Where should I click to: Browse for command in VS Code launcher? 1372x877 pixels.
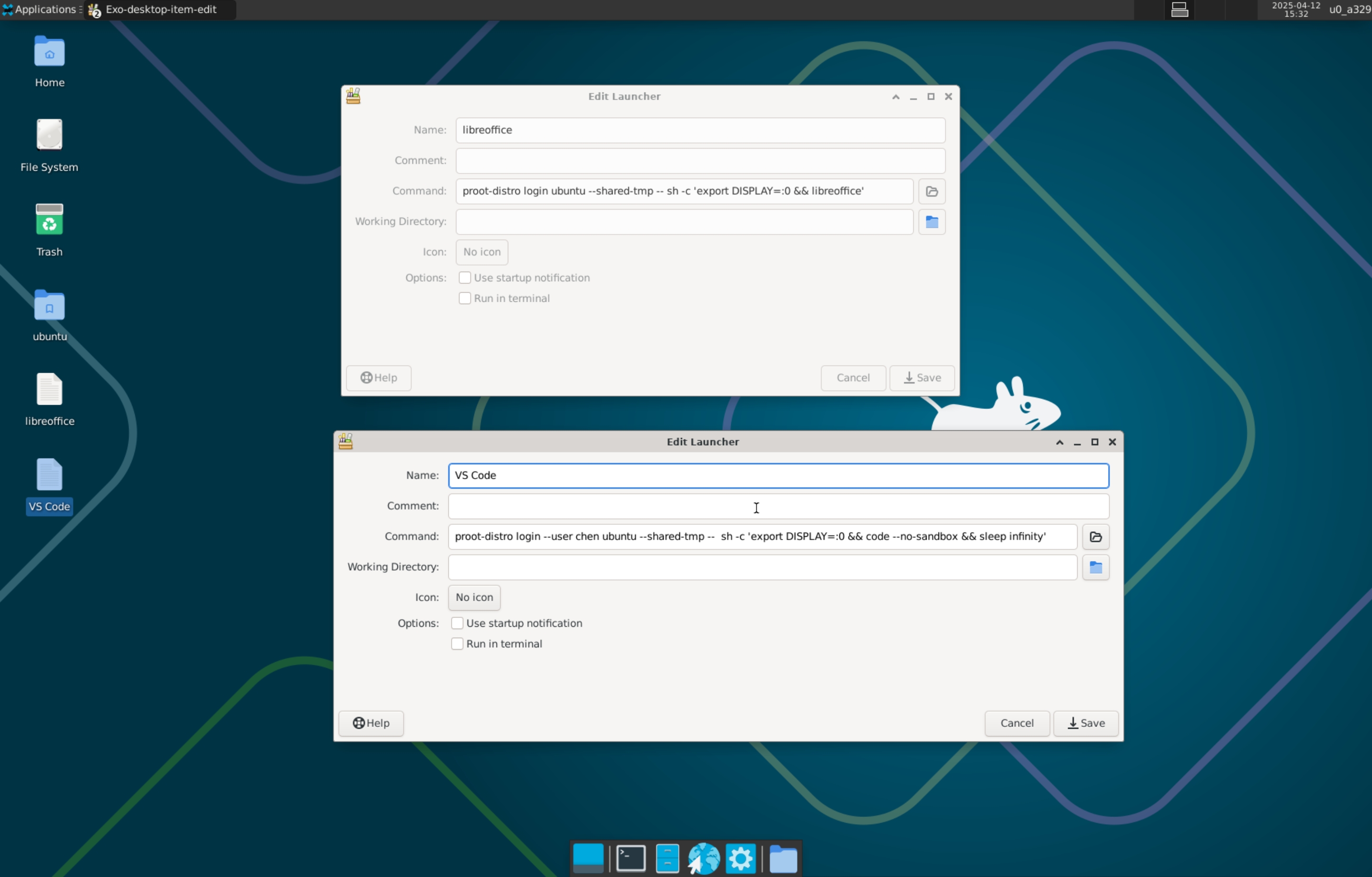point(1095,537)
